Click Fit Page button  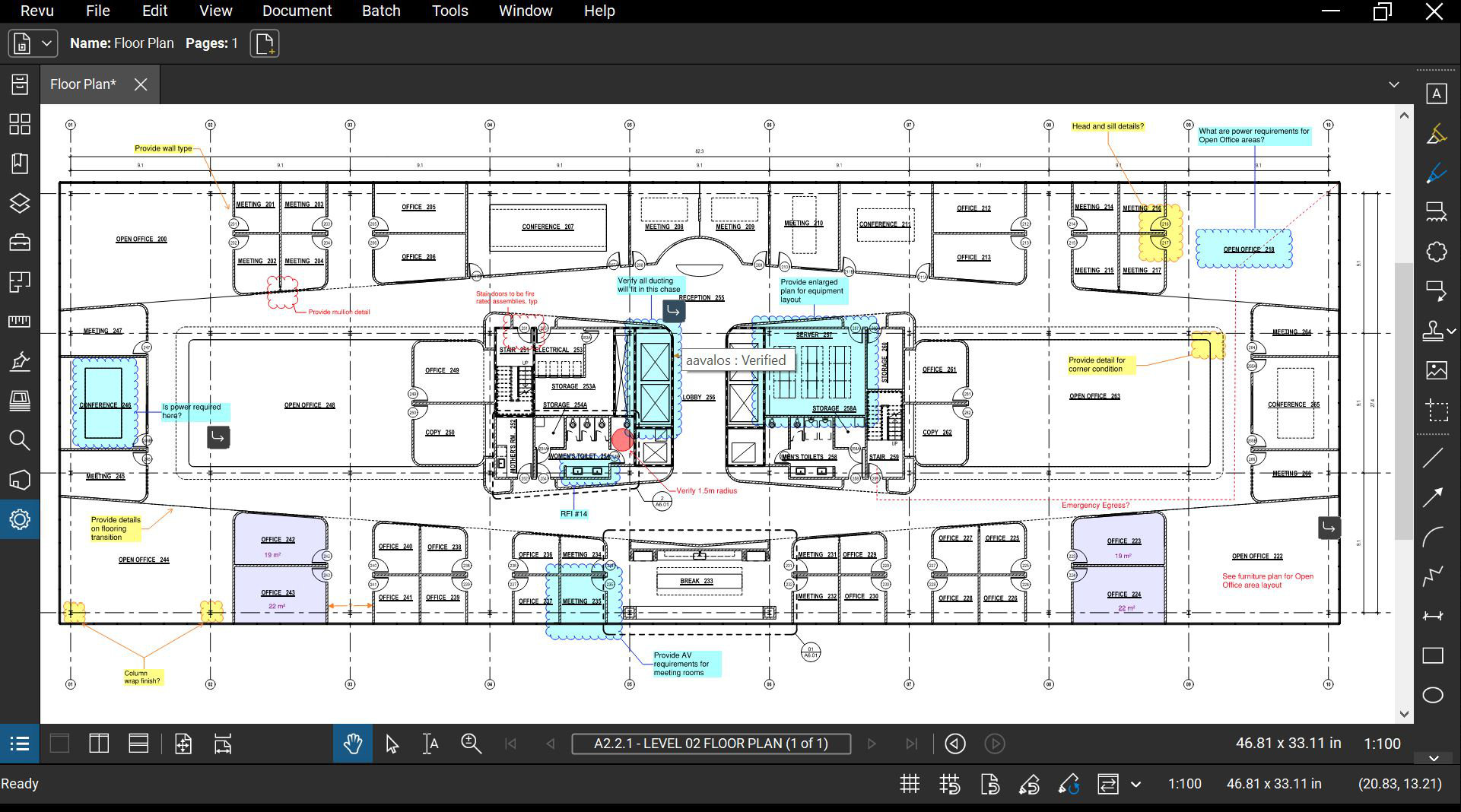pos(183,744)
